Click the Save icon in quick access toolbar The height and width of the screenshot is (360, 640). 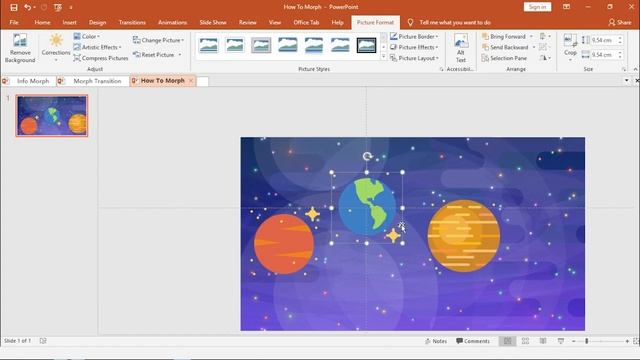pyautogui.click(x=14, y=7)
